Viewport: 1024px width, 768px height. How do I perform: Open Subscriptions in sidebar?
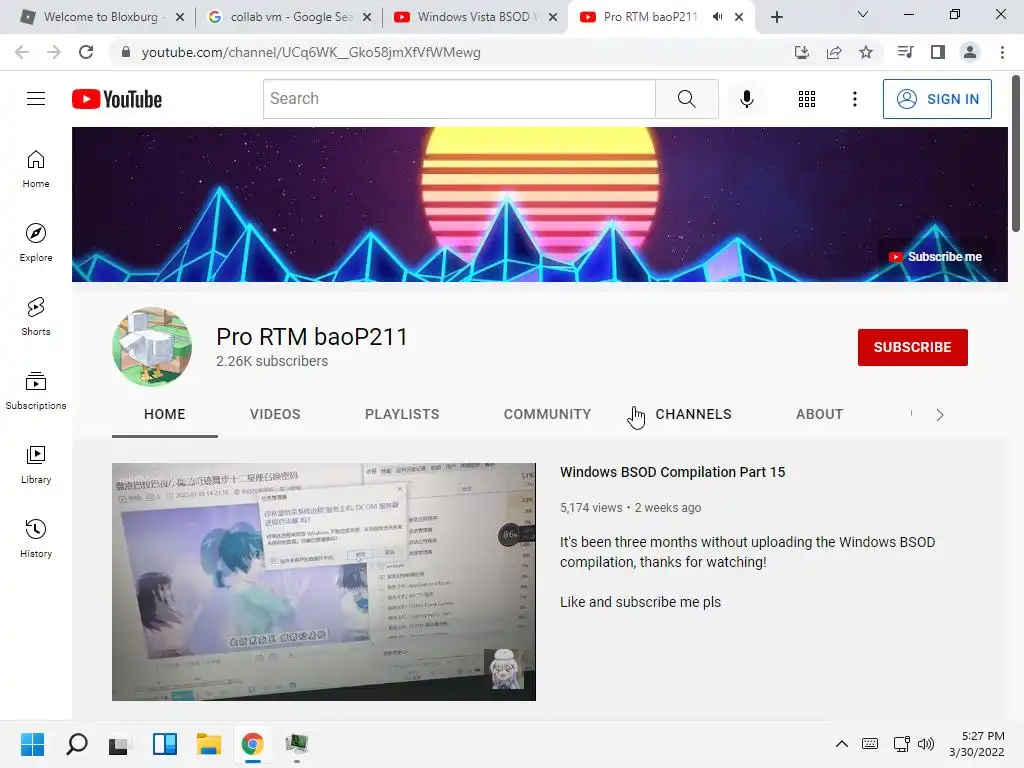[36, 391]
